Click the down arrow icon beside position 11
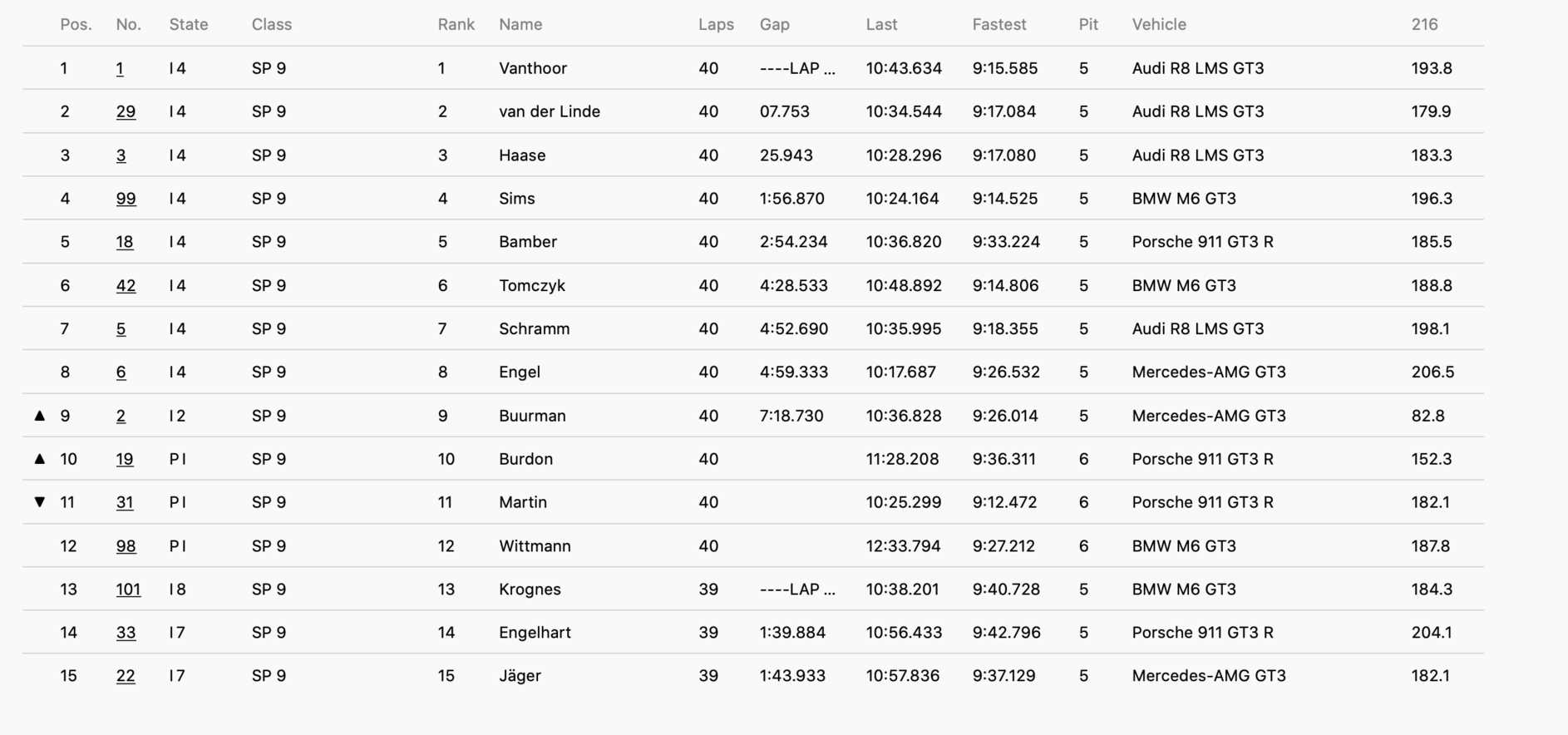The image size is (1568, 735). [39, 501]
